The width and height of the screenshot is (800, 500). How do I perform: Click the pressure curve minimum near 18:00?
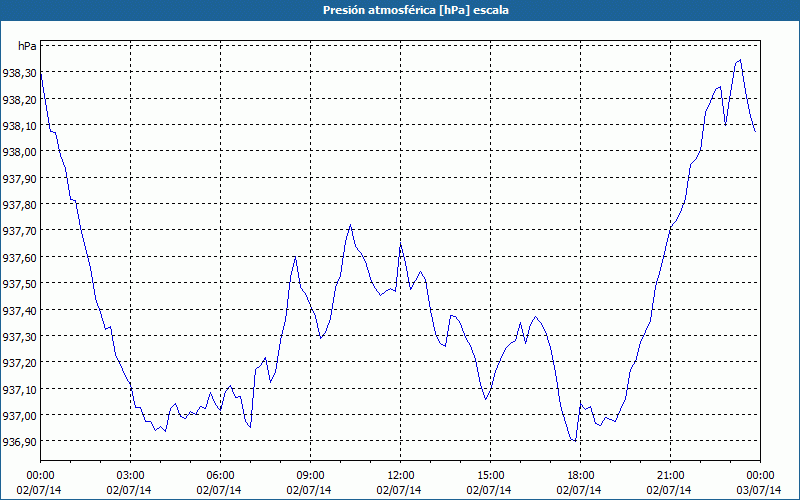(575, 440)
